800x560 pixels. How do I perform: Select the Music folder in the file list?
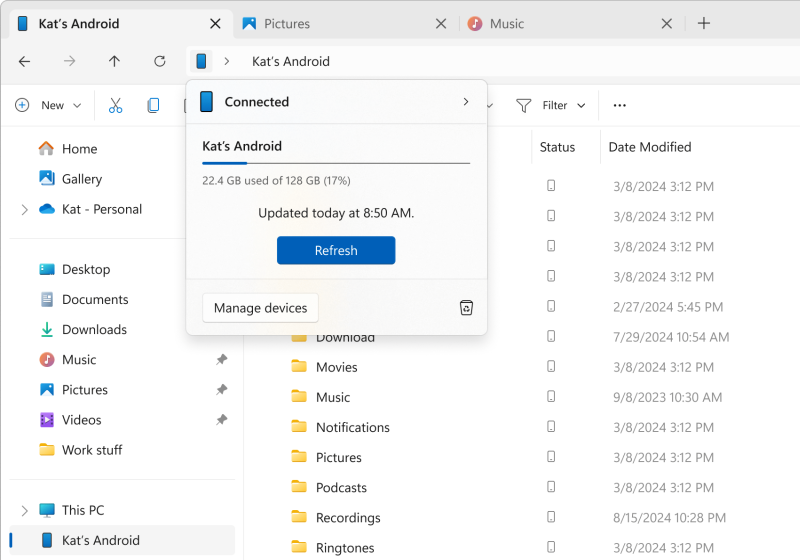tap(333, 397)
